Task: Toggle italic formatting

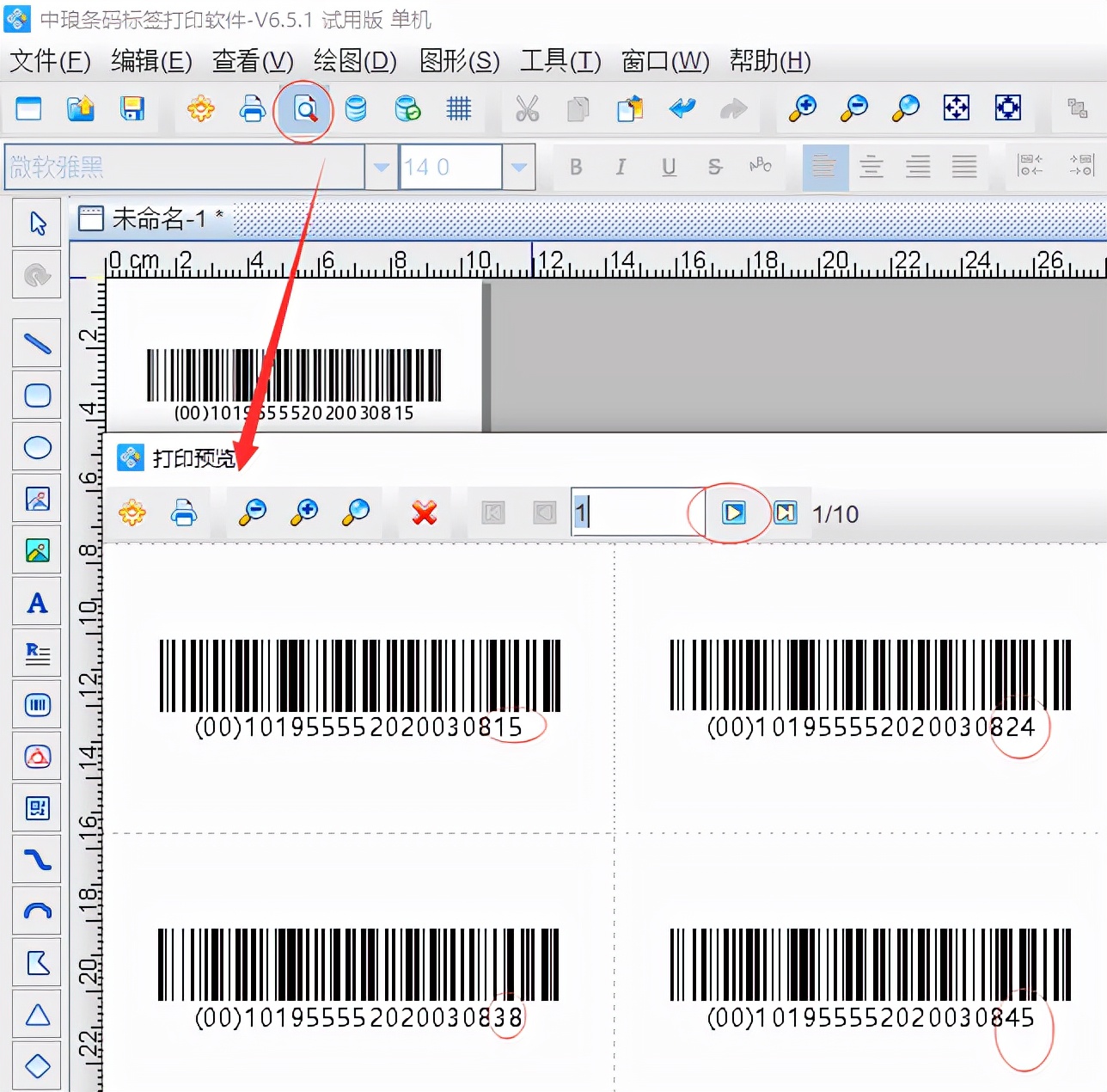Action: (621, 168)
